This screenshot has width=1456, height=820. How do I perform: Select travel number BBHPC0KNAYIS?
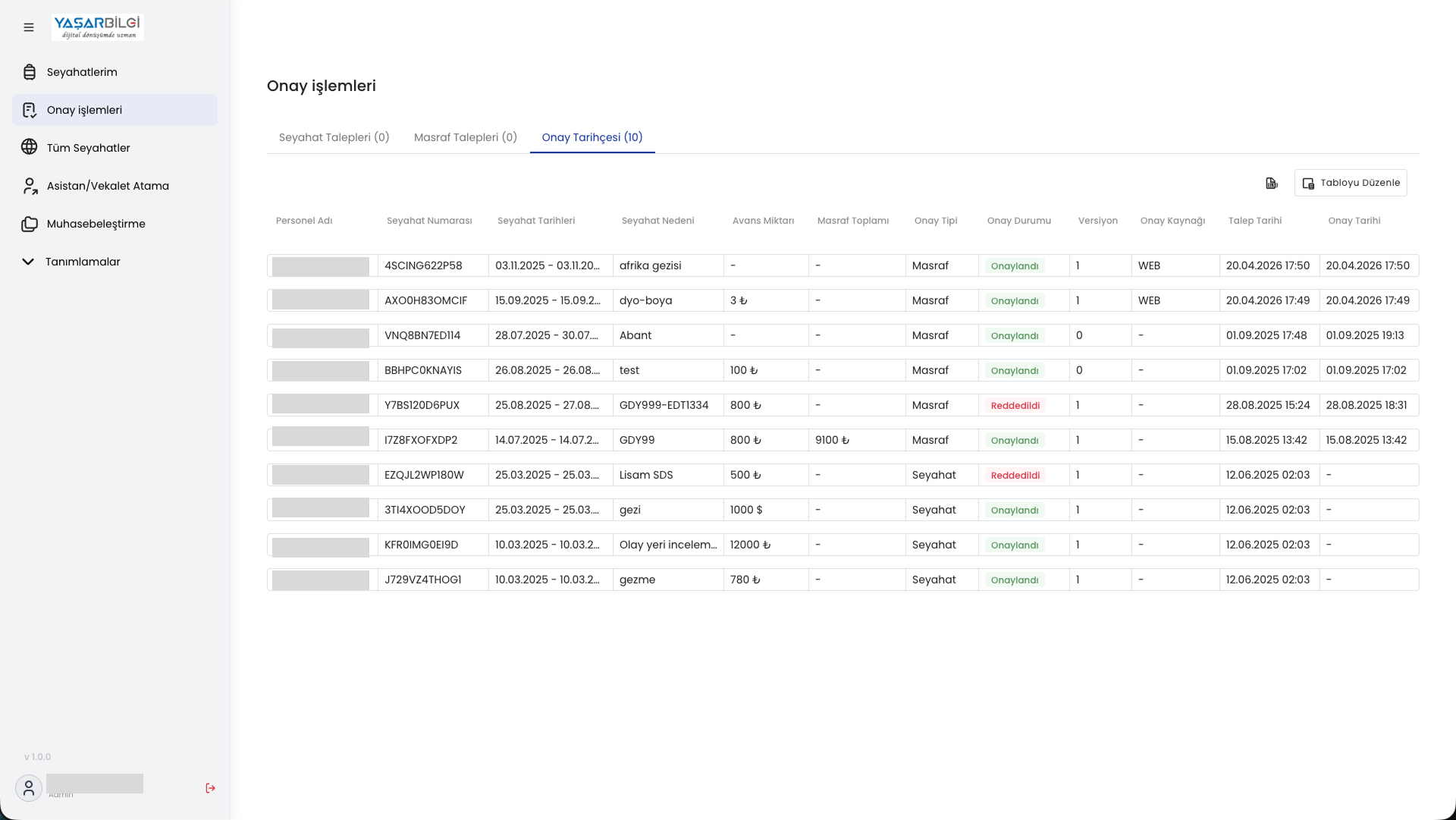[423, 370]
